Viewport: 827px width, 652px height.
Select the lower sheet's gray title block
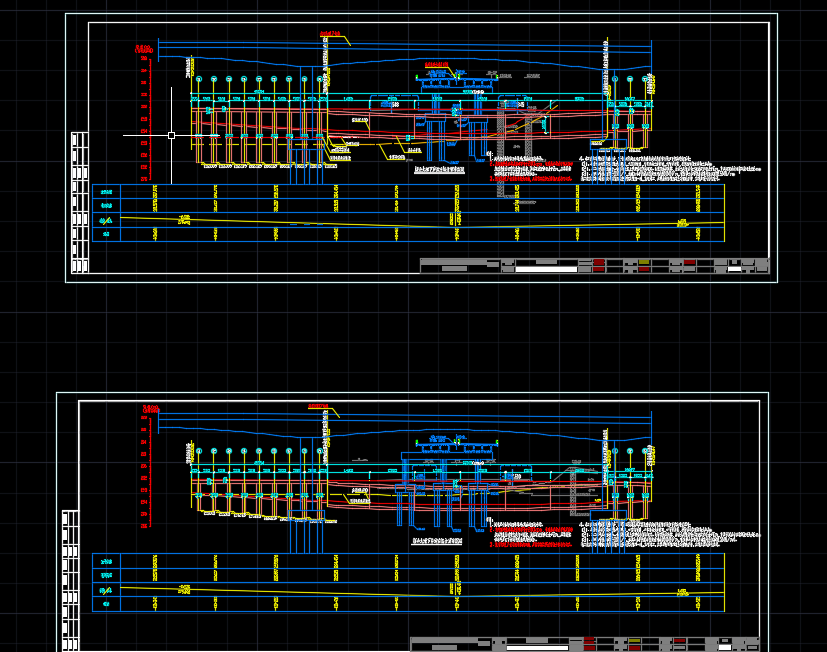click(x=585, y=644)
